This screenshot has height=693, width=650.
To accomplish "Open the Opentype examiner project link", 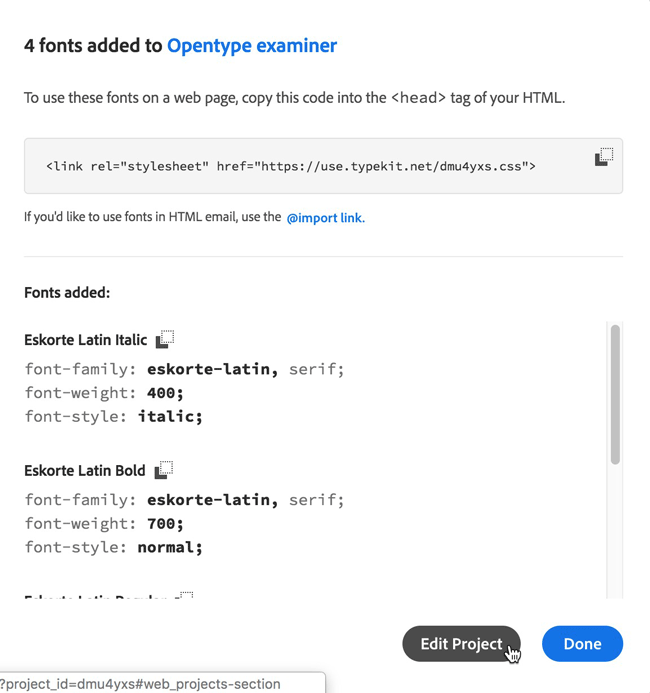I will pyautogui.click(x=252, y=46).
